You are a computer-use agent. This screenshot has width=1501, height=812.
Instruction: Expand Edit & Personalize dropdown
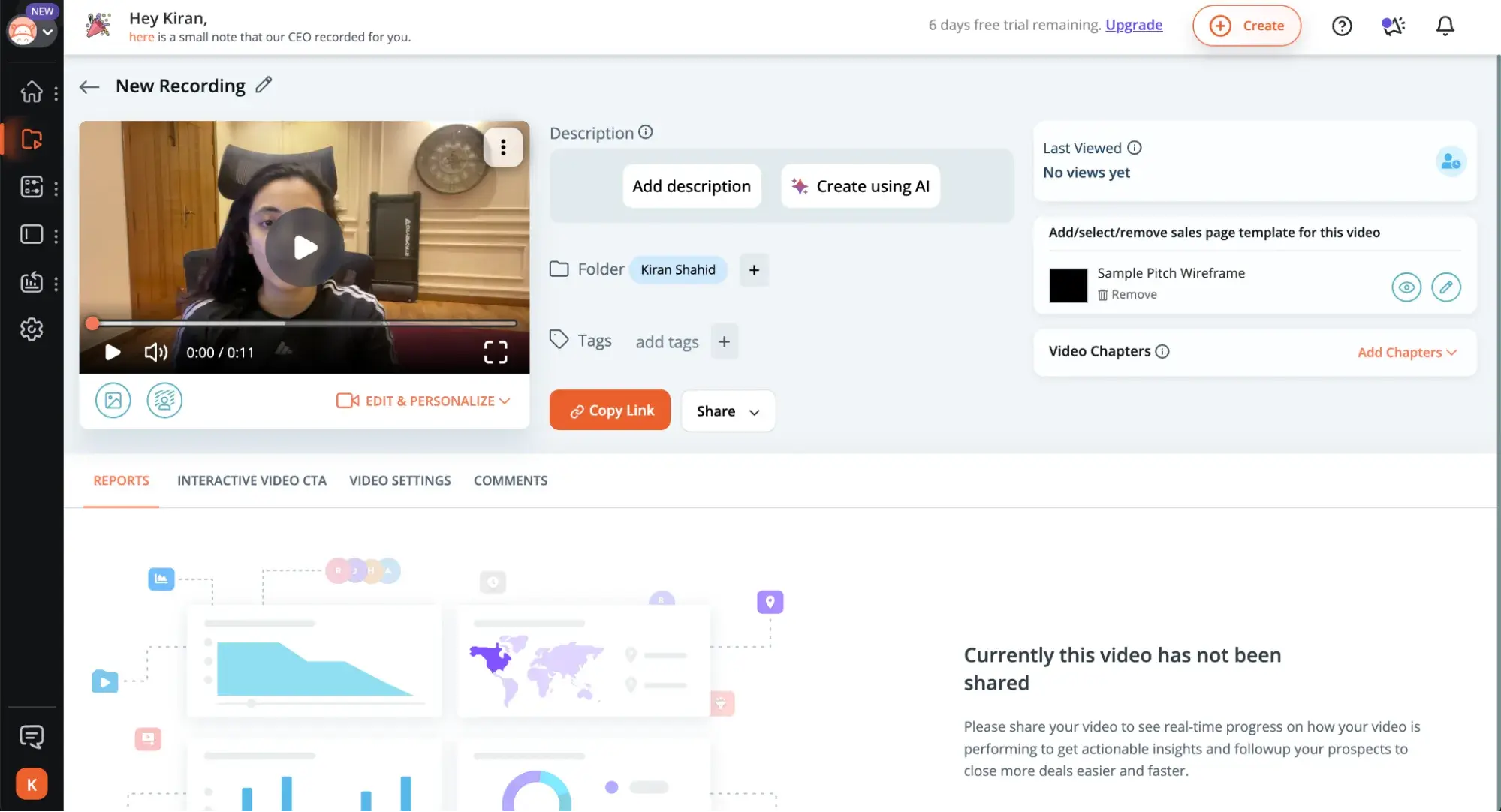(423, 401)
